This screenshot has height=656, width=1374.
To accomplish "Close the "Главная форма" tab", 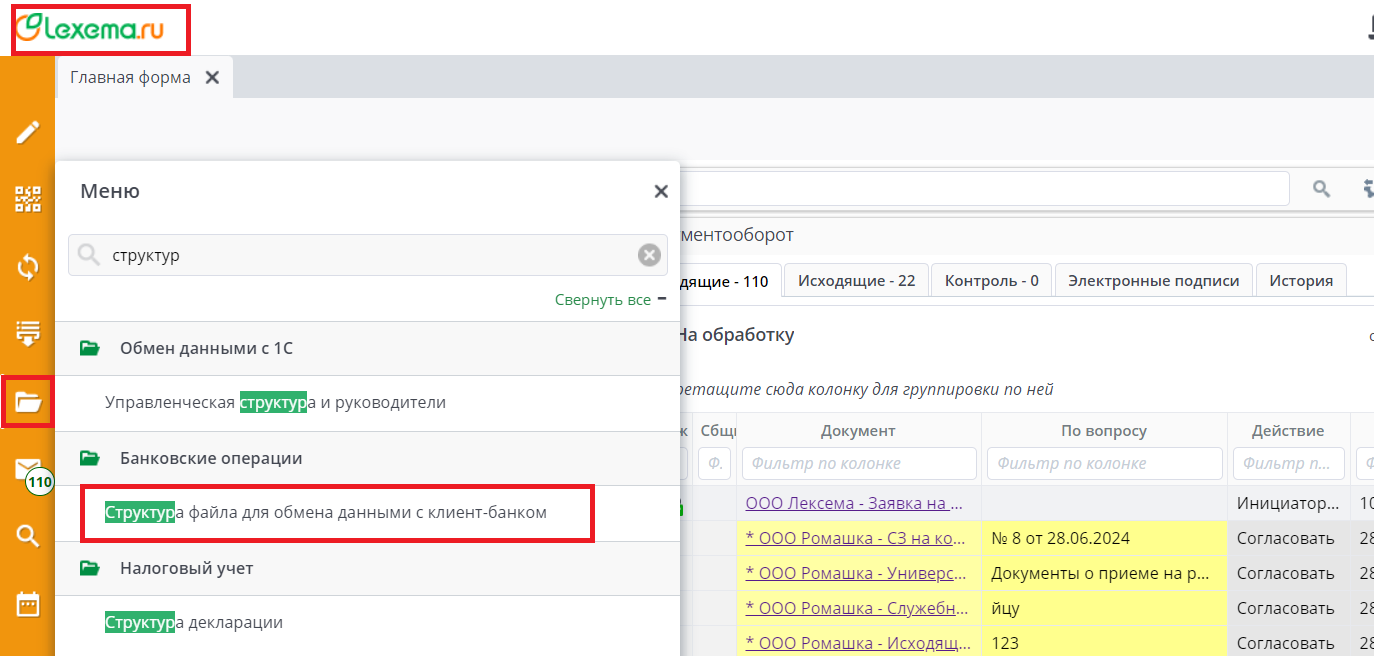I will coord(212,78).
